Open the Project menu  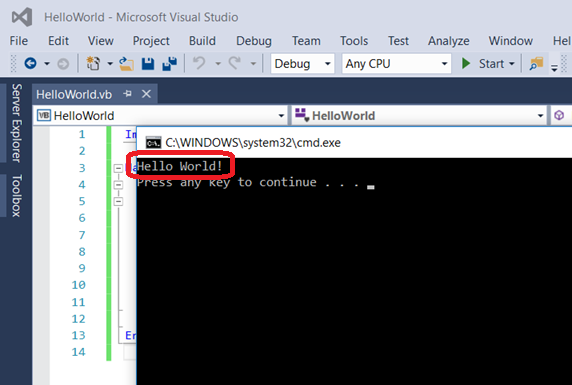(x=151, y=41)
